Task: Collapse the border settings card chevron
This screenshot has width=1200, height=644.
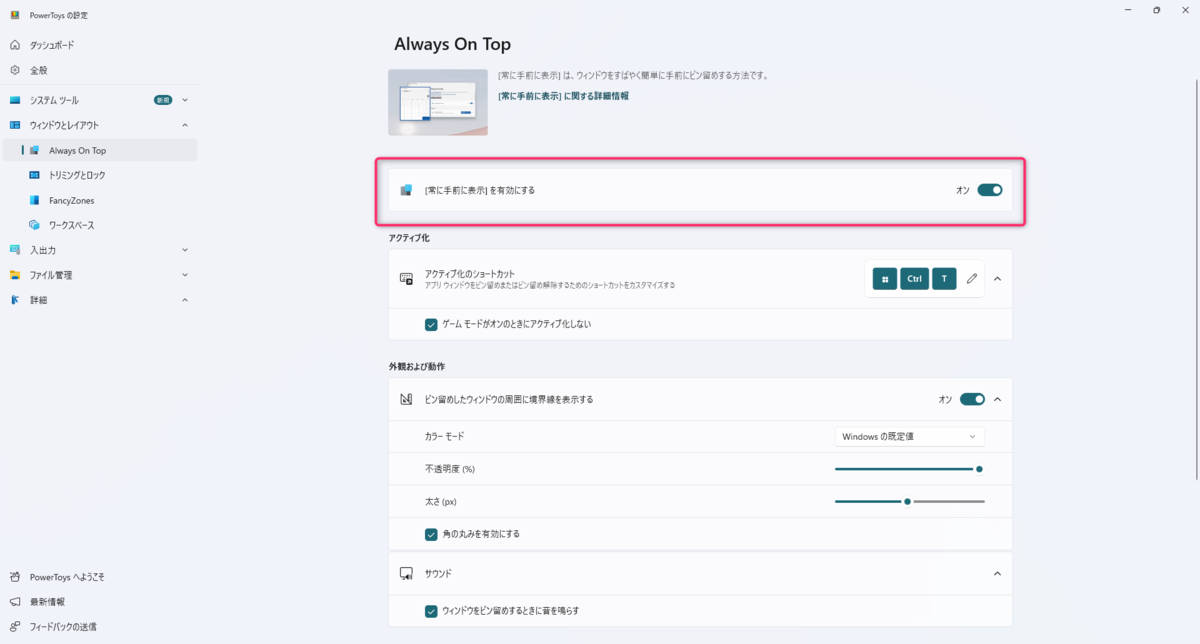Action: (997, 399)
